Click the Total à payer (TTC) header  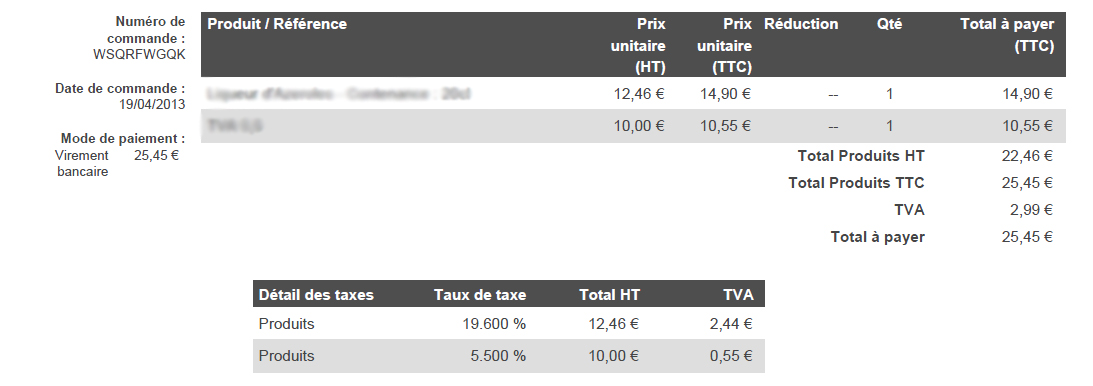pyautogui.click(x=1007, y=35)
